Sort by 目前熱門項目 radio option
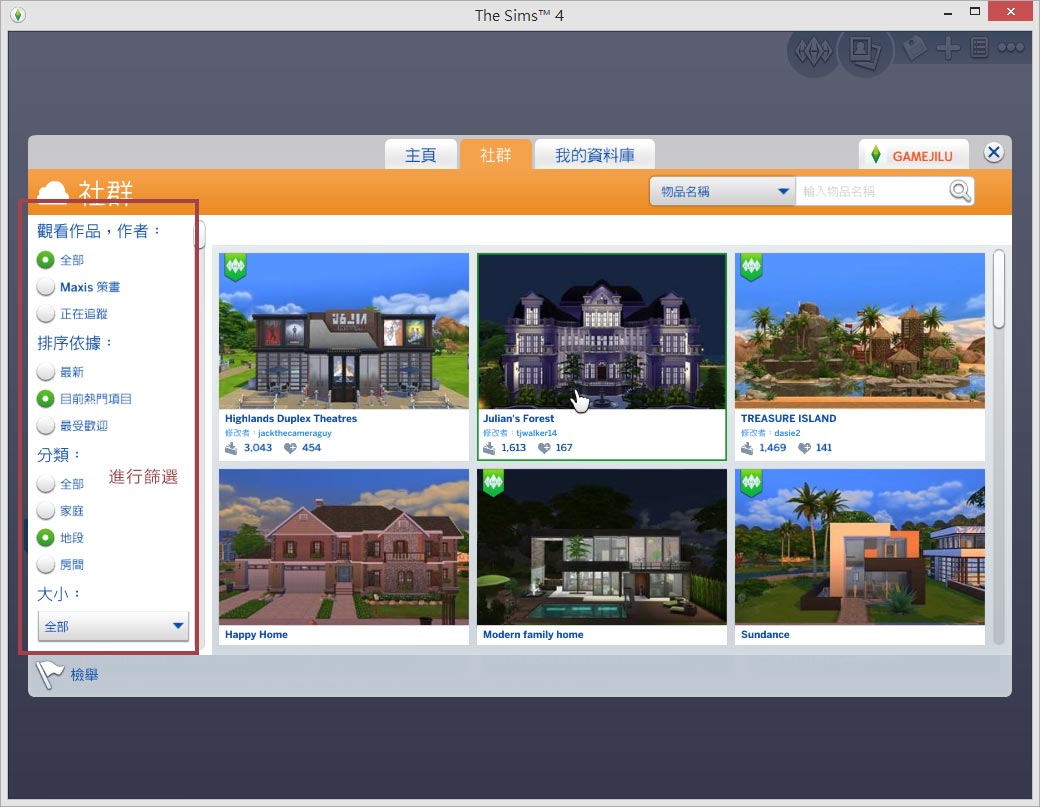1040x807 pixels. (x=45, y=399)
